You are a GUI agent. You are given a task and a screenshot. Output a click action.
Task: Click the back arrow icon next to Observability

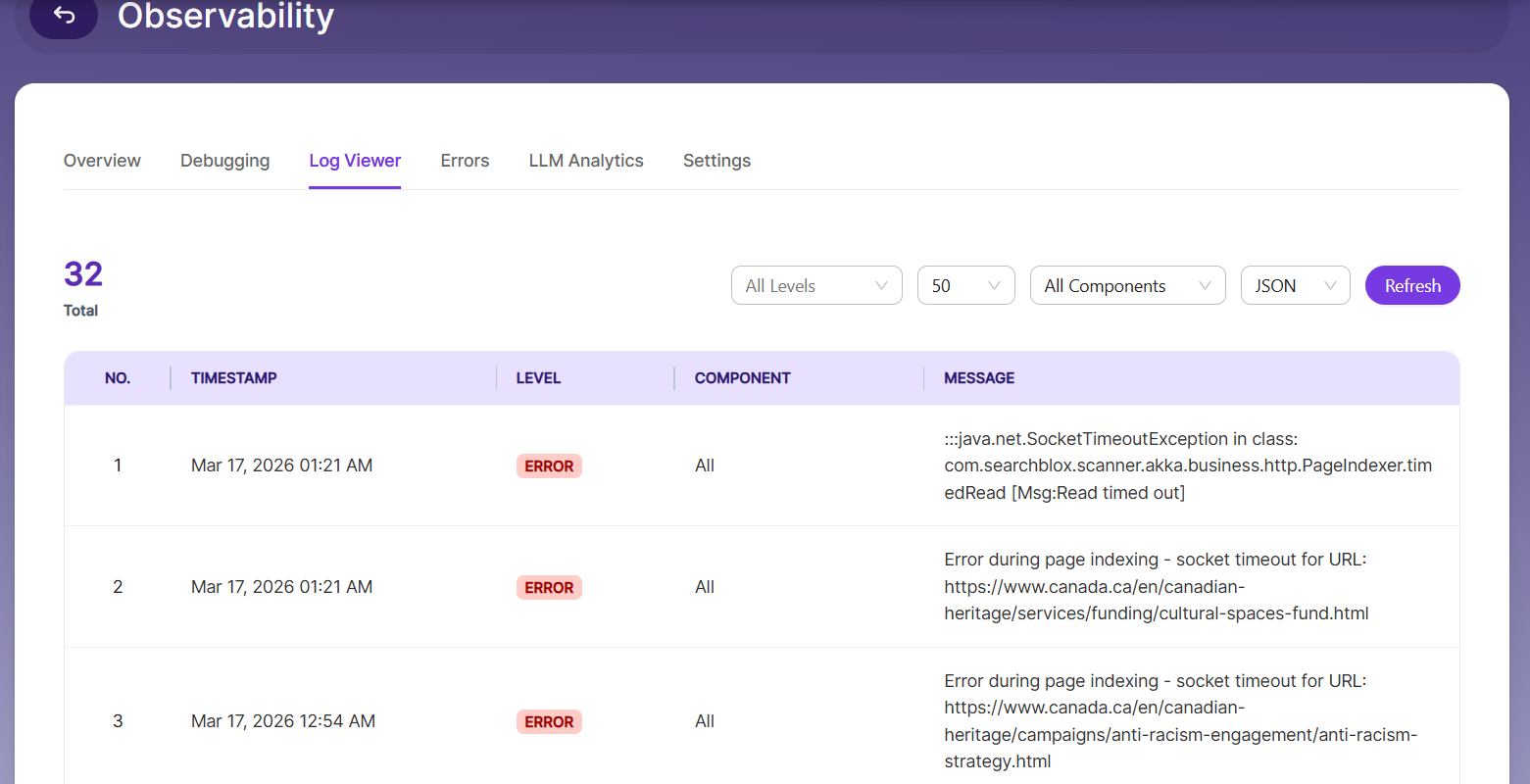click(64, 15)
